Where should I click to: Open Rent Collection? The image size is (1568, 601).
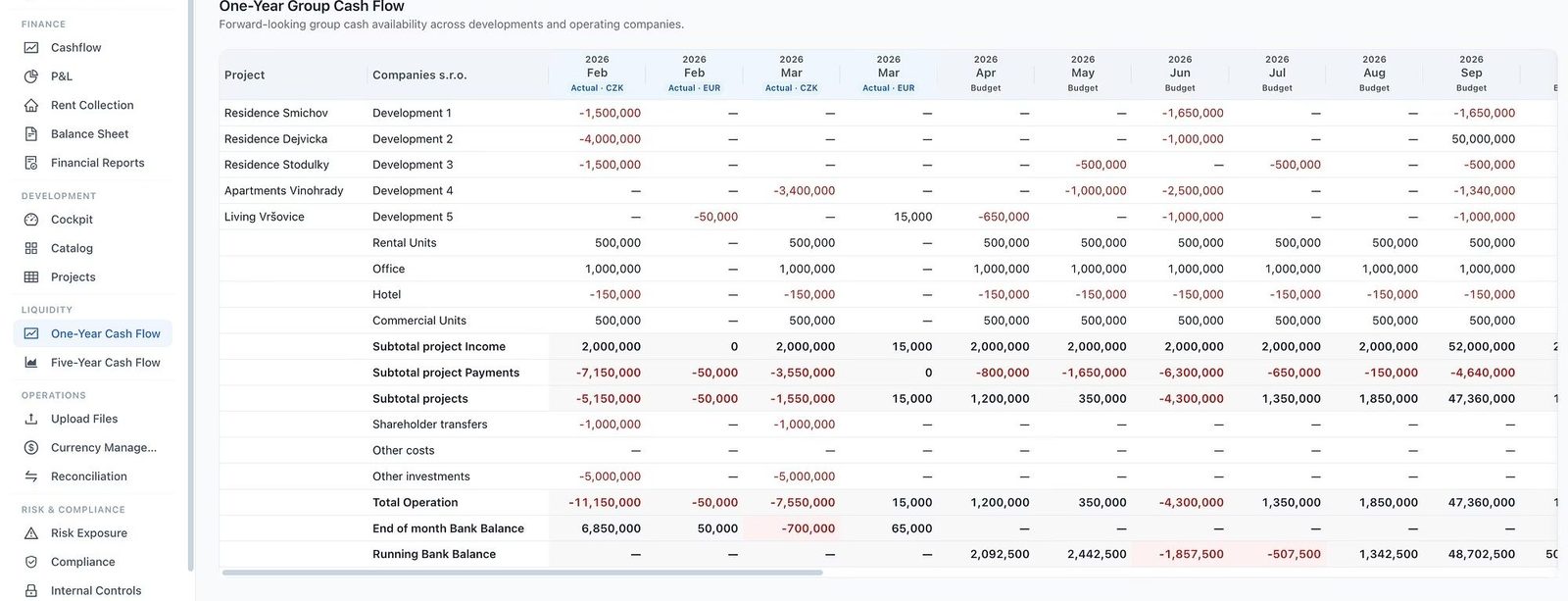coord(93,105)
